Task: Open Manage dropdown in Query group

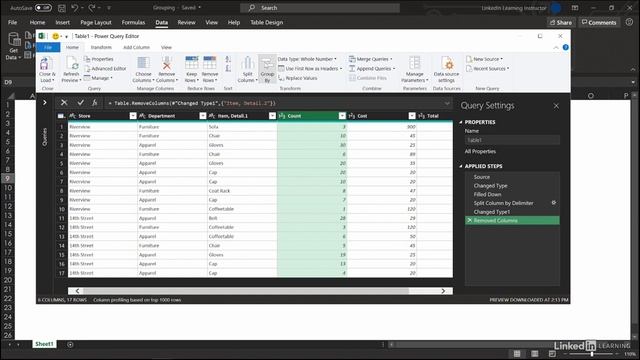Action: point(98,78)
